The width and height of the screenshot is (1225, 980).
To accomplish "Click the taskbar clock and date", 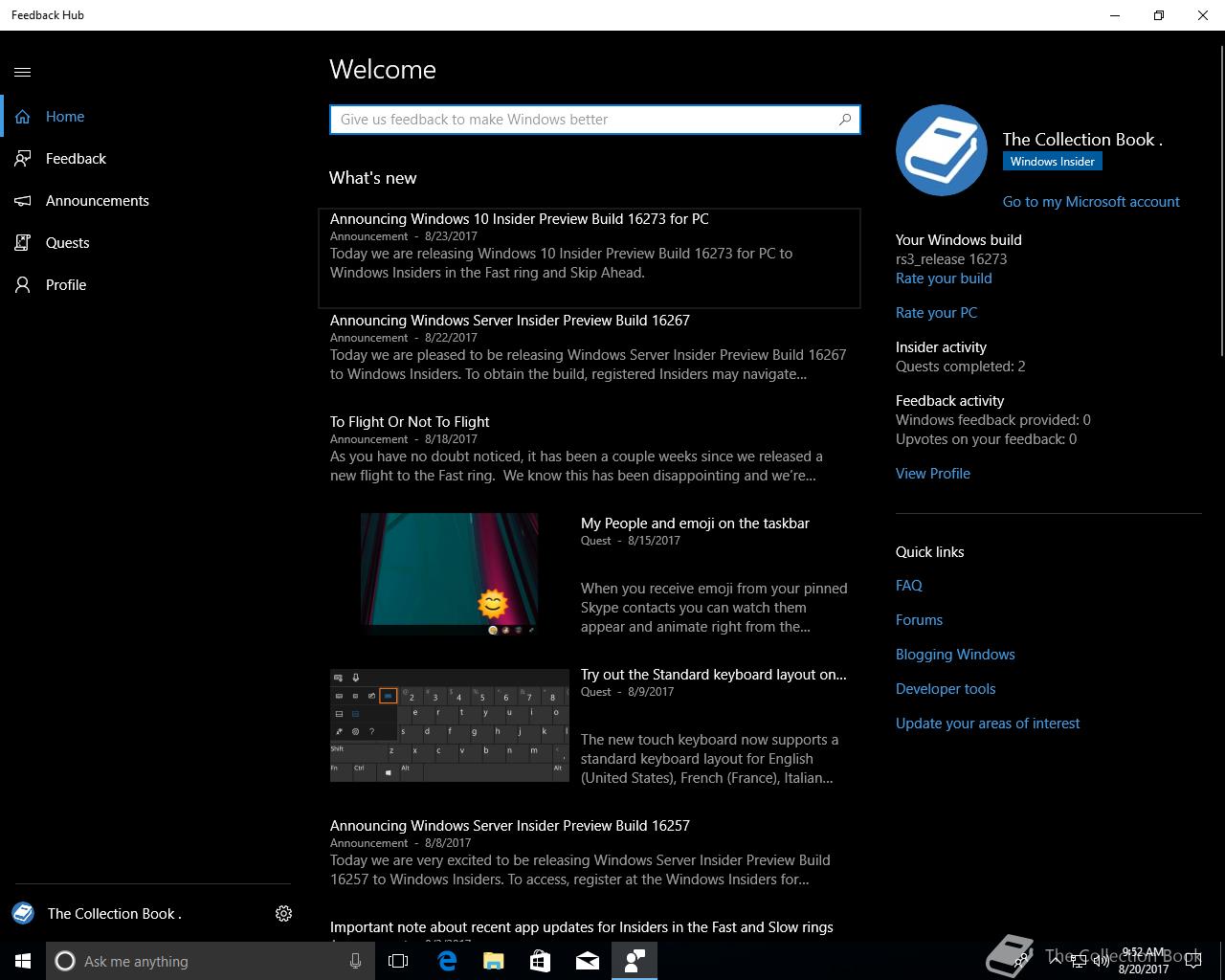I will (x=1144, y=961).
